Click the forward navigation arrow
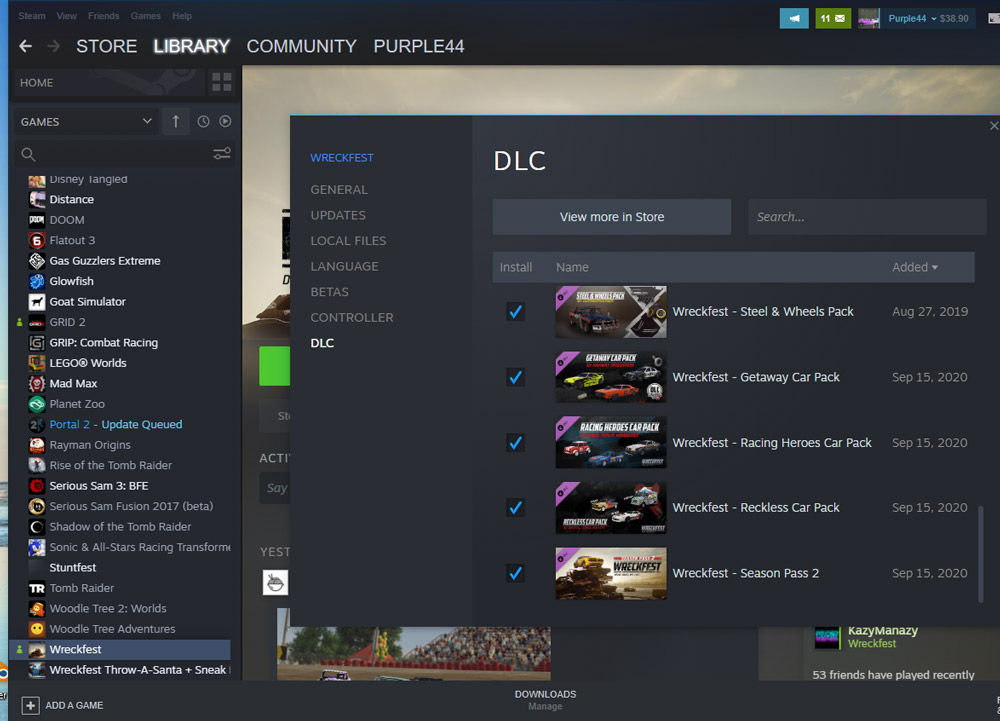 point(54,46)
